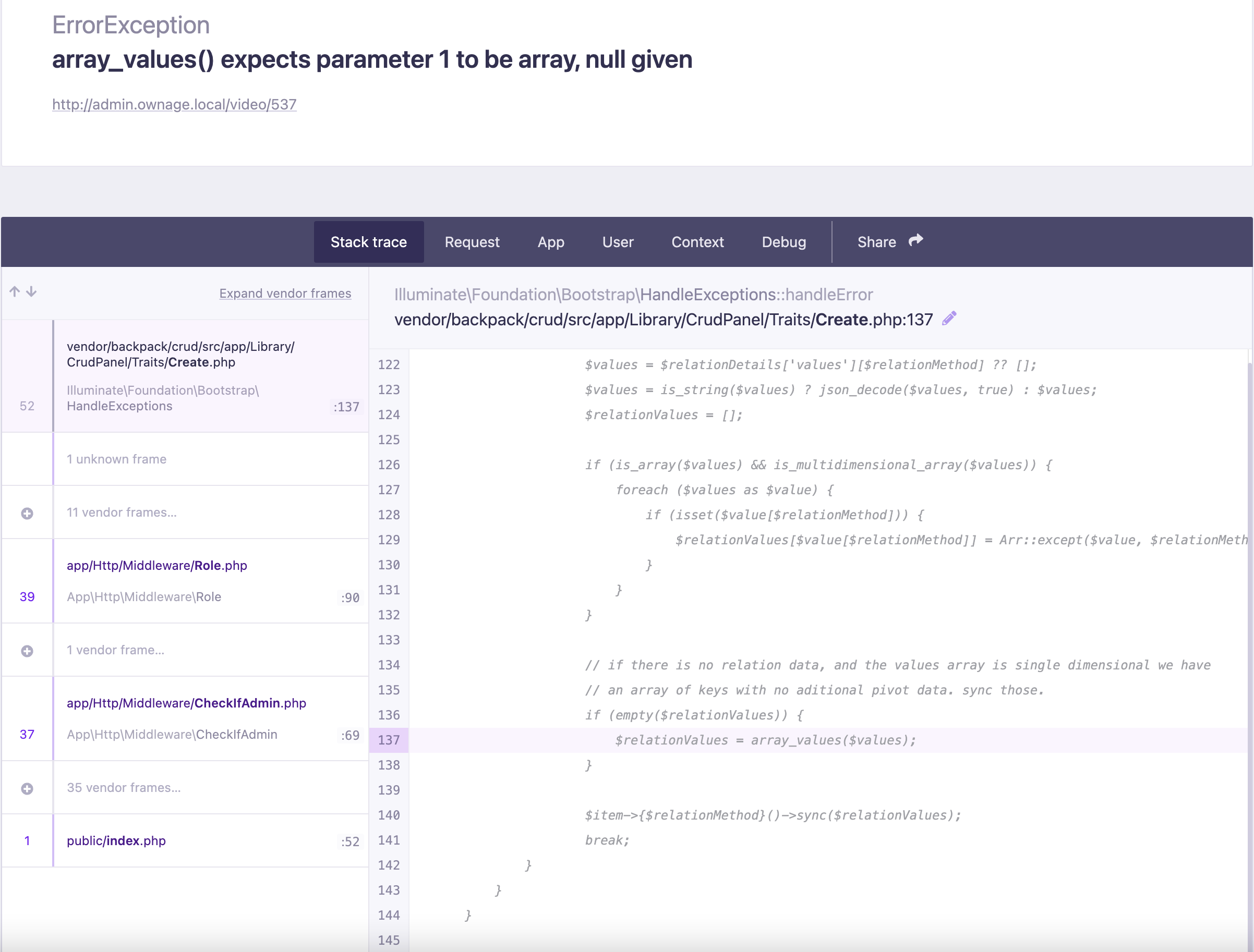Expand the 1 vendor frame plus icon
Image resolution: width=1254 pixels, height=952 pixels.
[x=27, y=651]
